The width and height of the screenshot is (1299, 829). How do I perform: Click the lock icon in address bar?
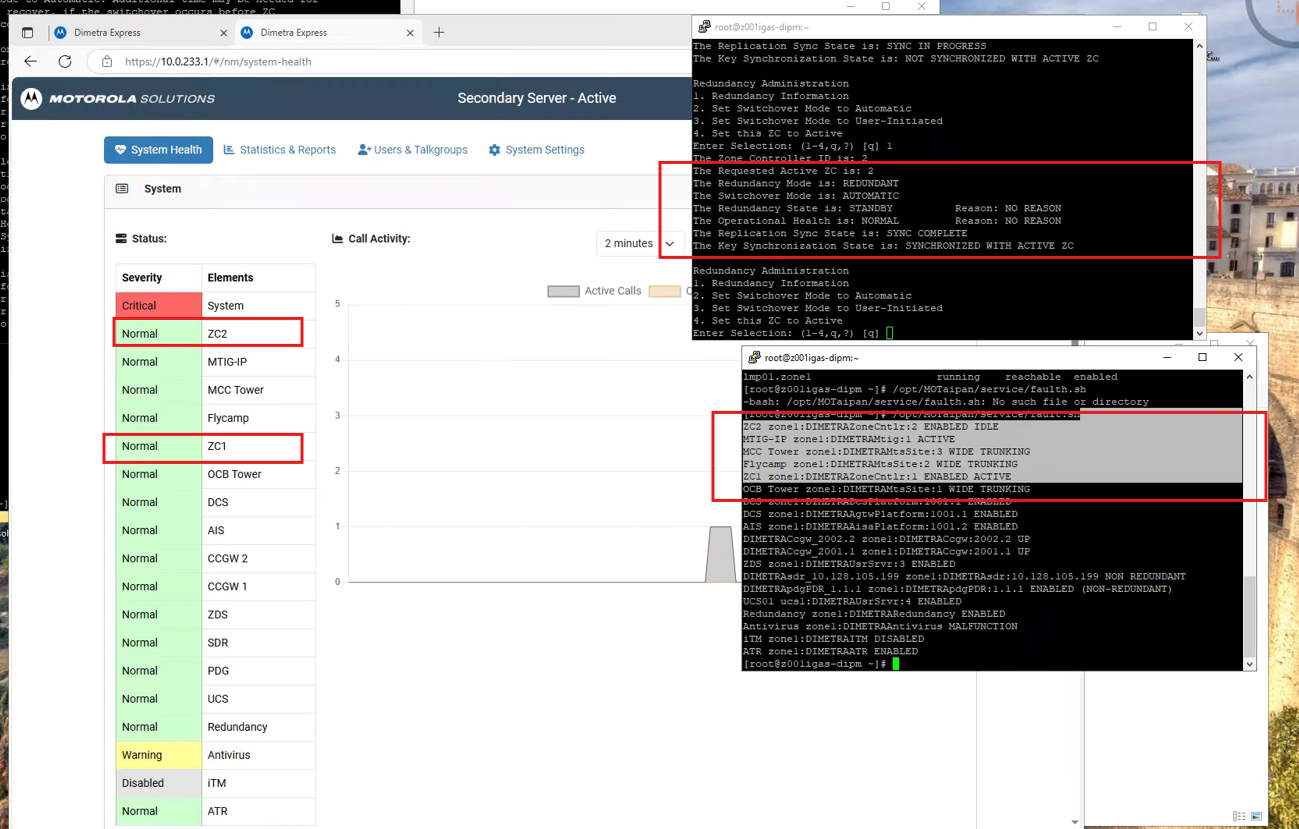pos(107,62)
